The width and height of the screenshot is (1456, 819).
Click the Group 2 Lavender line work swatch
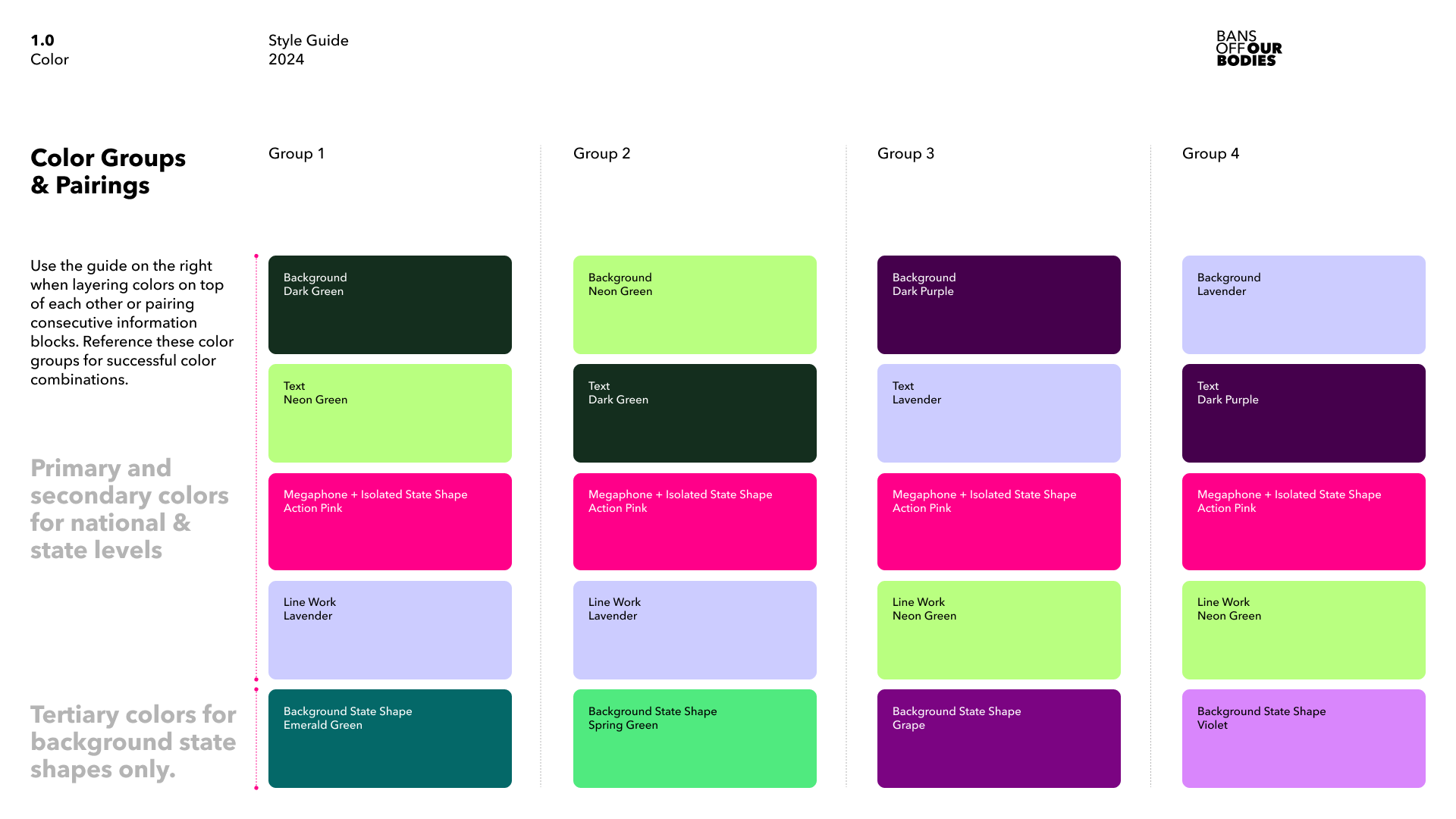click(x=695, y=630)
